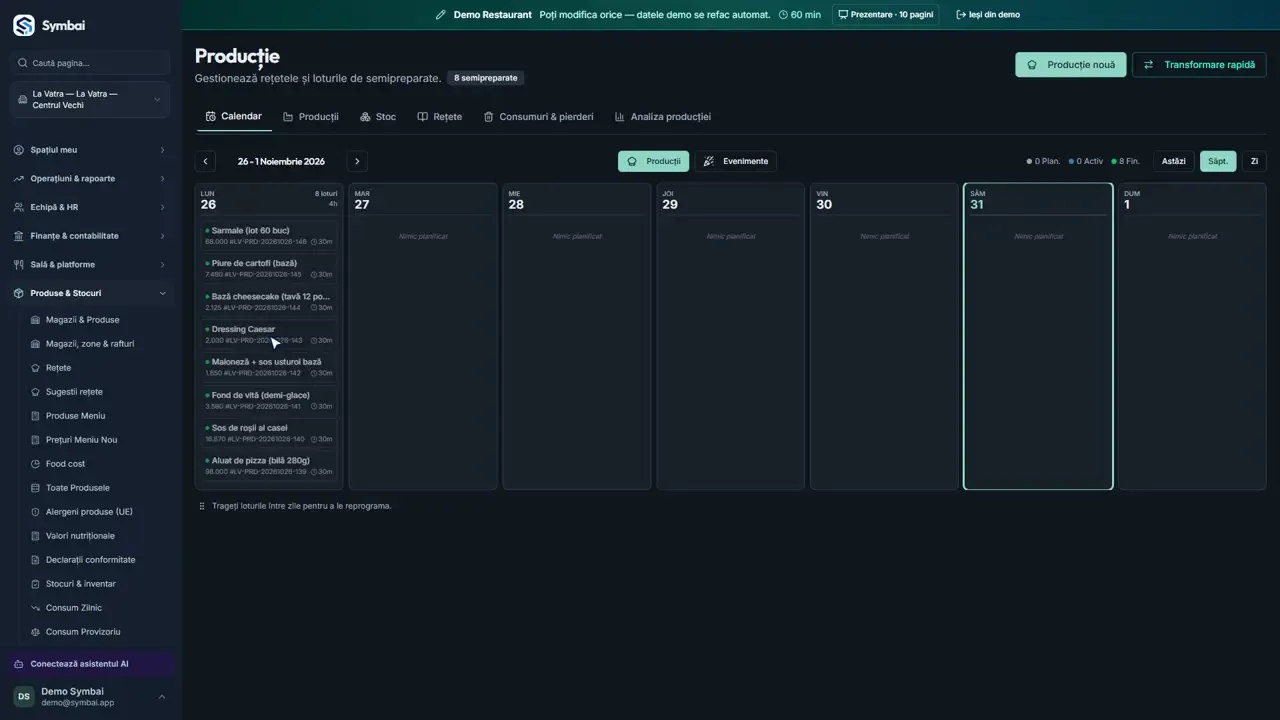Focus the Caută pagina search field
Image resolution: width=1280 pixels, height=720 pixels.
[x=90, y=63]
